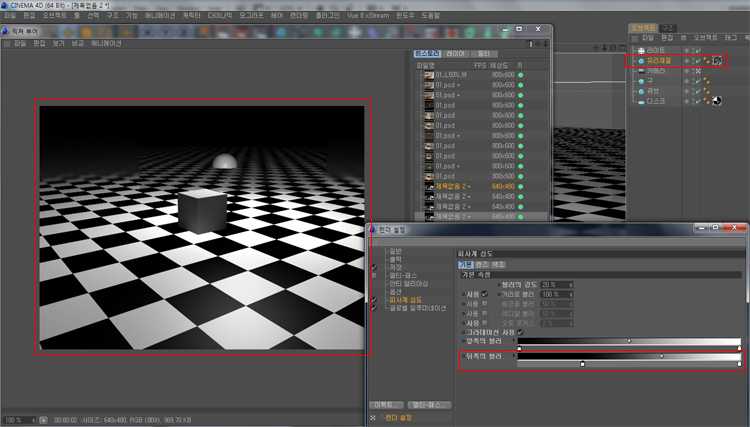Click the material tag on 유리재질 row
Screen dimensions: 750x427
coord(717,61)
